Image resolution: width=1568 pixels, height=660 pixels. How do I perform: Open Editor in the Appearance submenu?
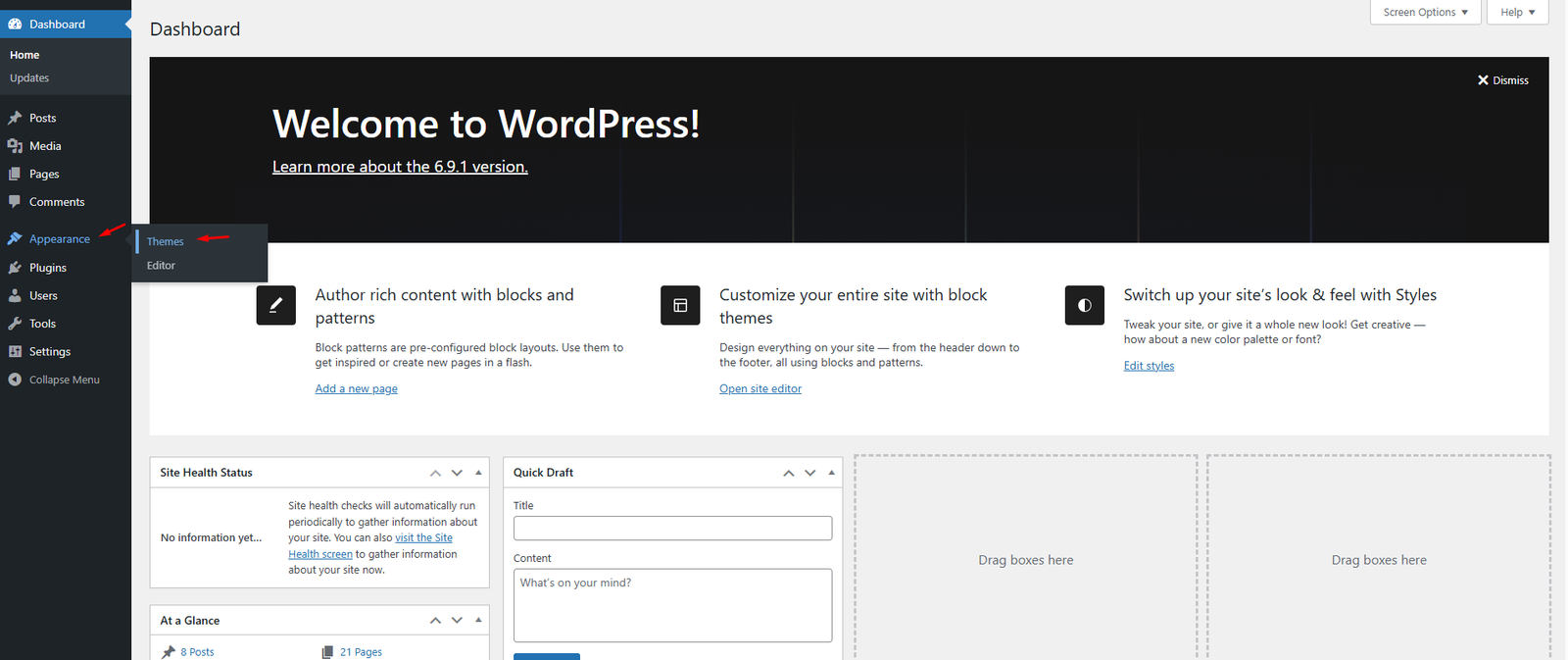[162, 266]
